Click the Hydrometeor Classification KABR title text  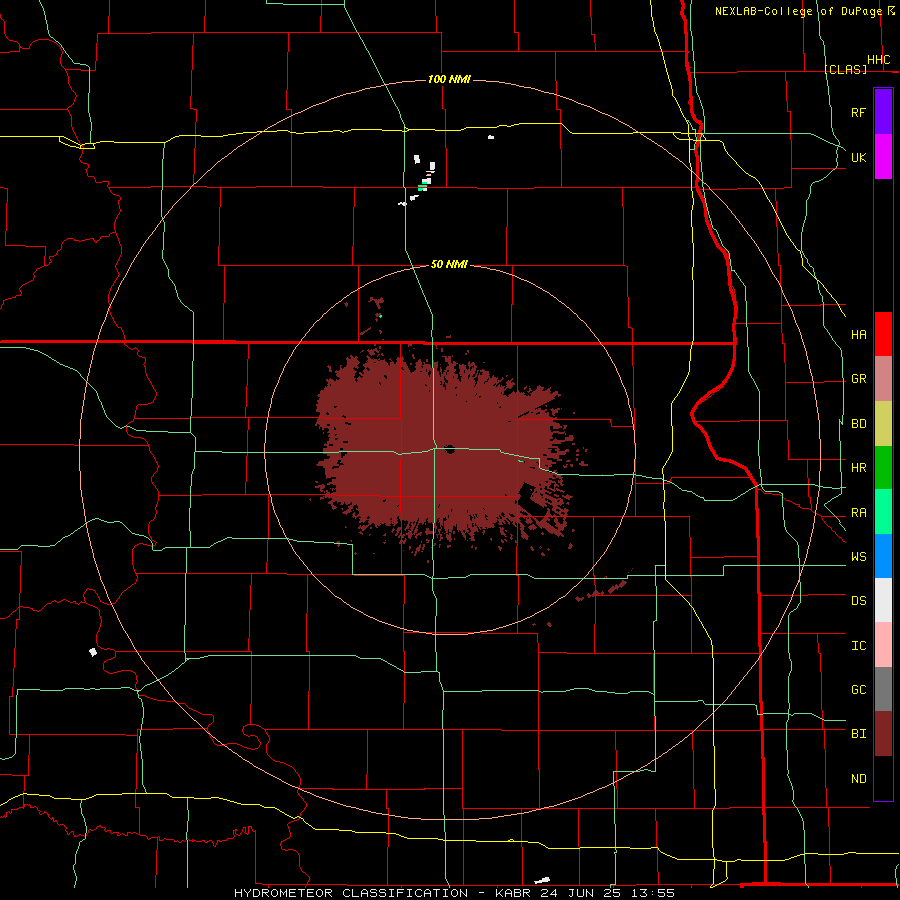click(454, 893)
